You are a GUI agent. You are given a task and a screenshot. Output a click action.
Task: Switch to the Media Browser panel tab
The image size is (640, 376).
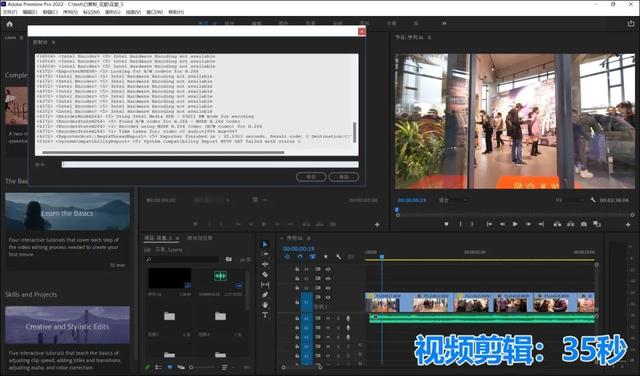point(200,238)
